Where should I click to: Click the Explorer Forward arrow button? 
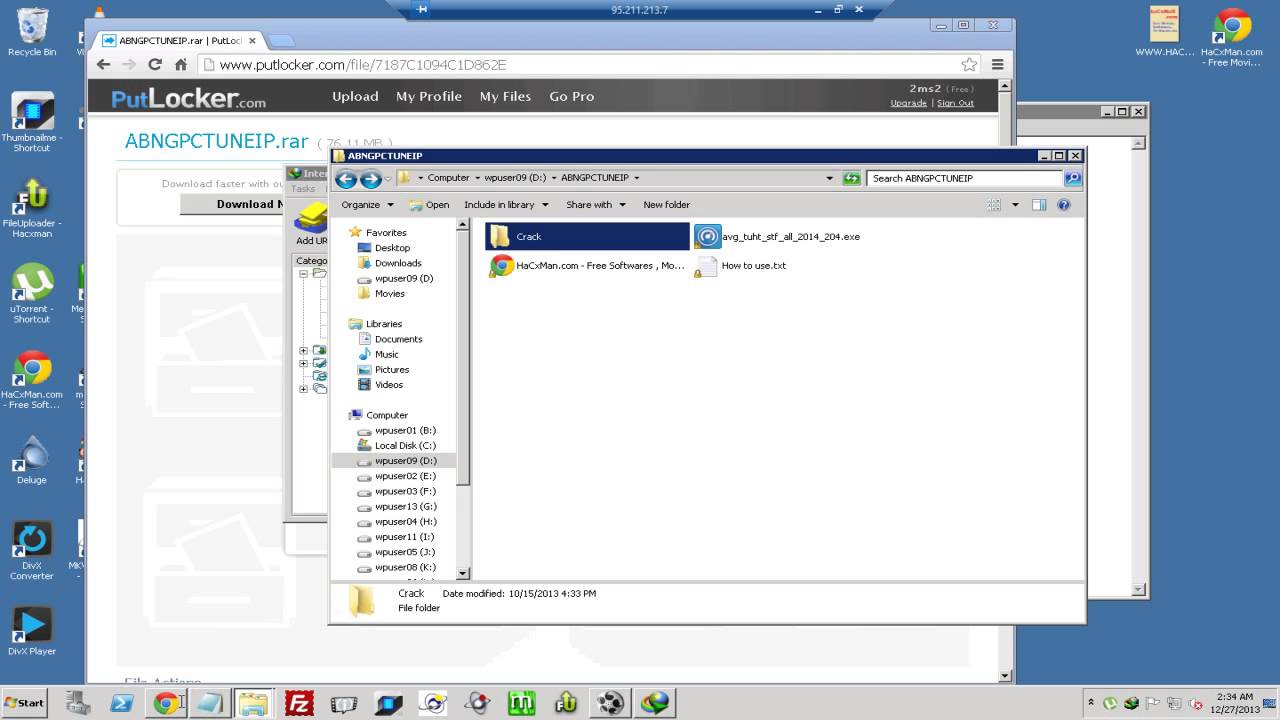coord(370,179)
